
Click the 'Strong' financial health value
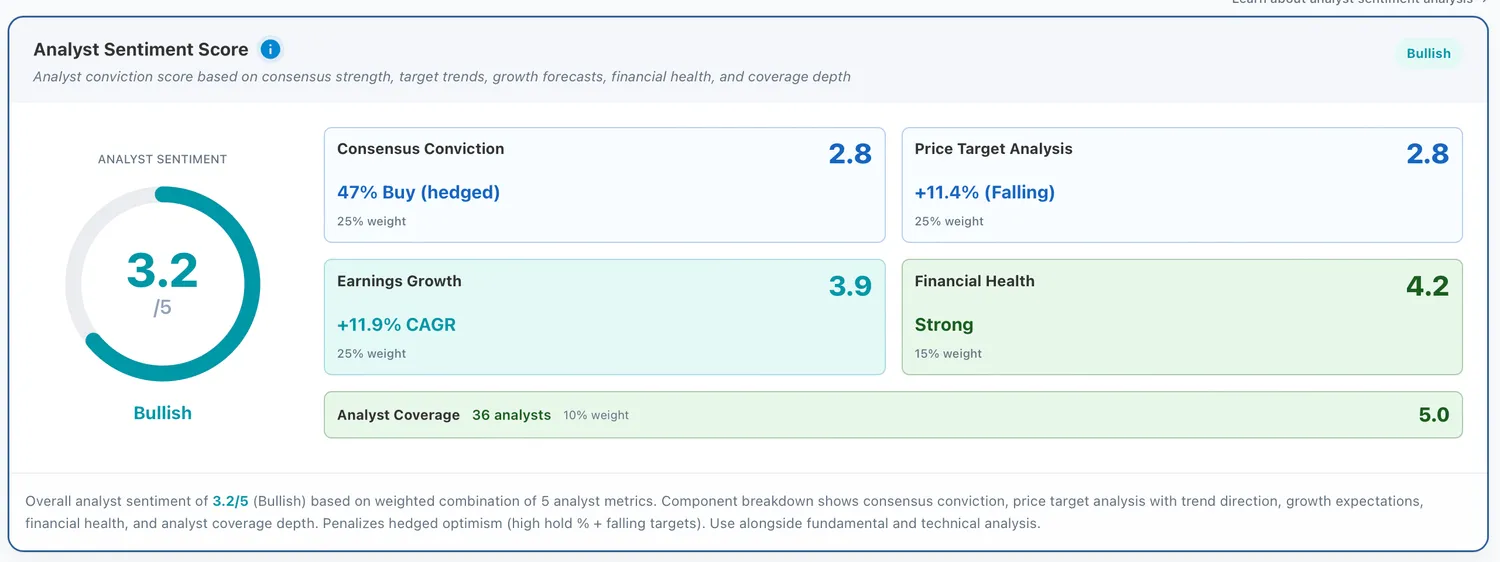point(944,325)
